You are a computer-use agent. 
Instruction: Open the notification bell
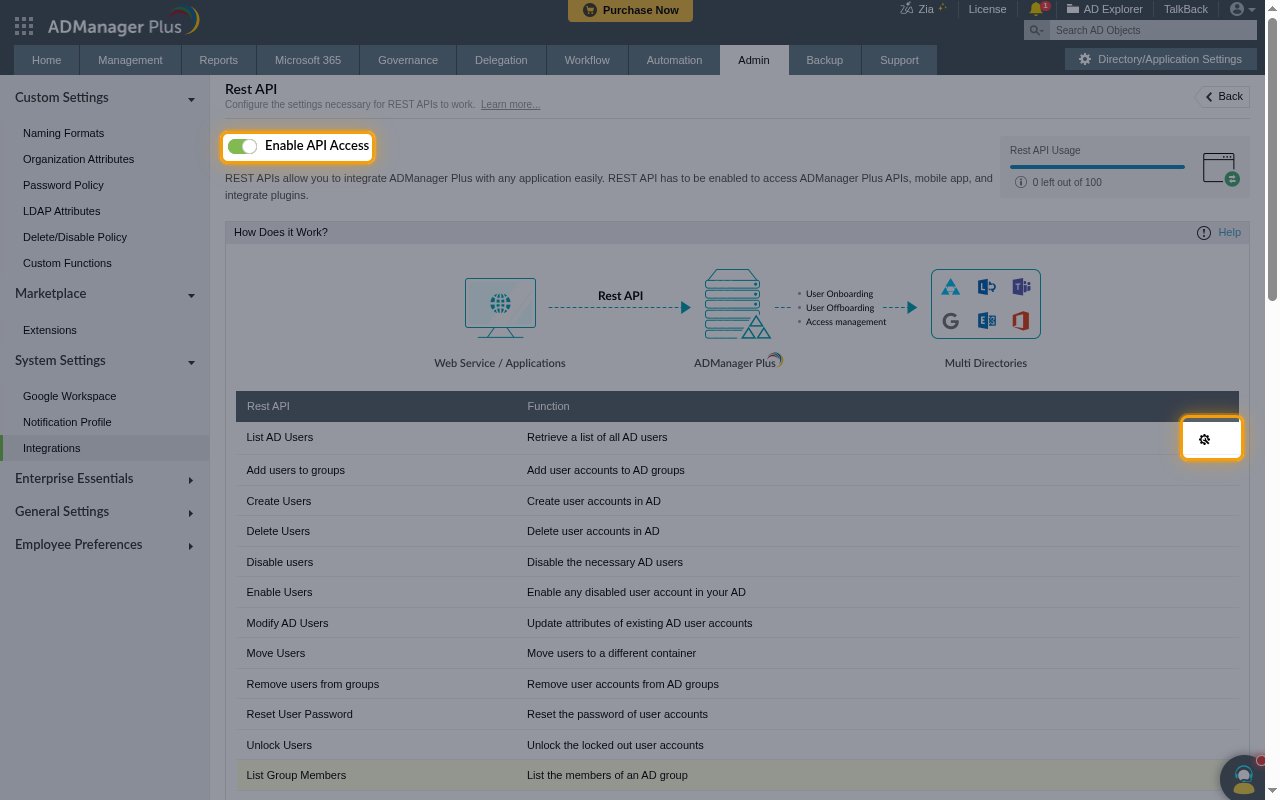(x=1036, y=9)
